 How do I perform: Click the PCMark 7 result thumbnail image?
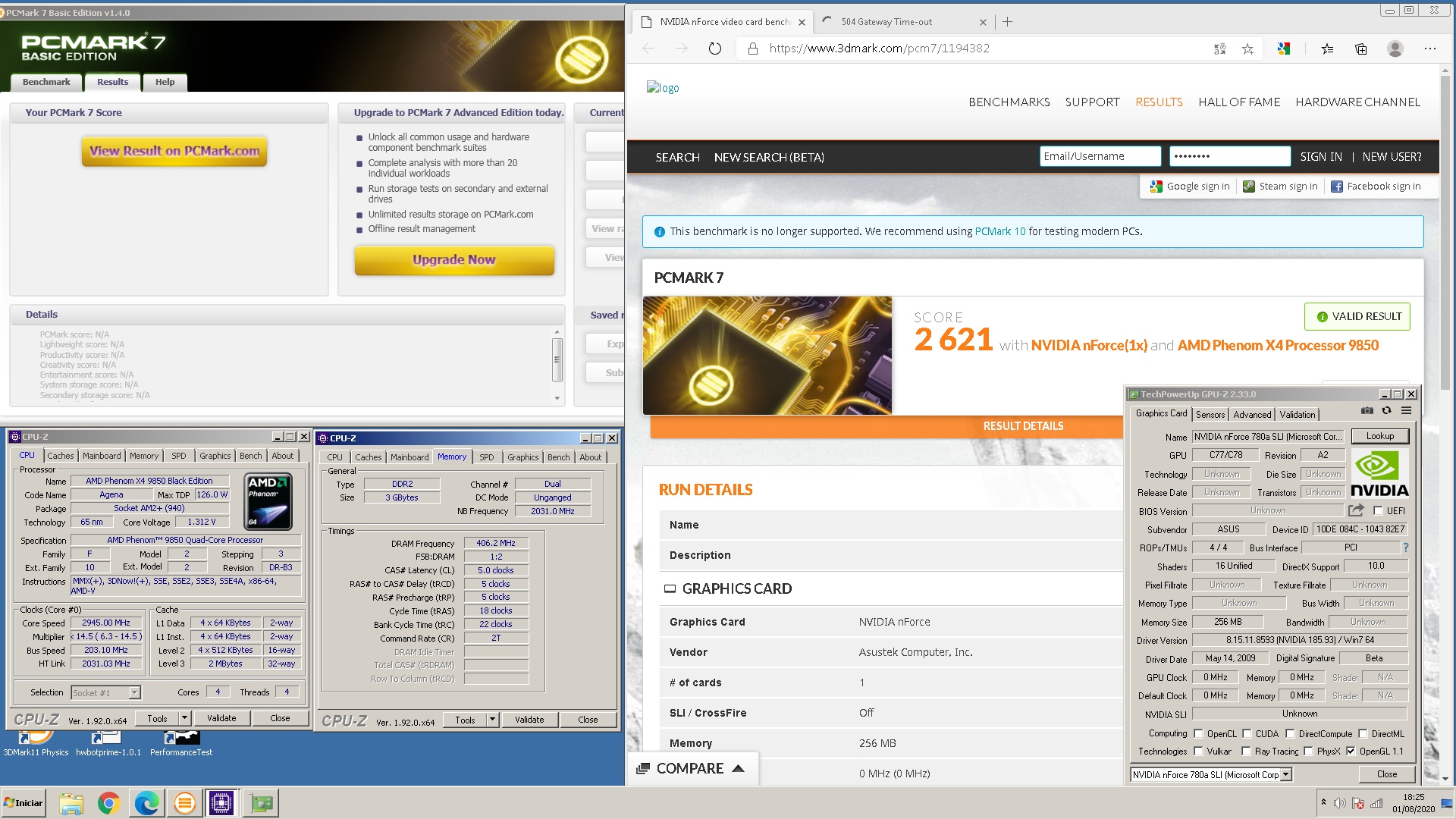767,356
